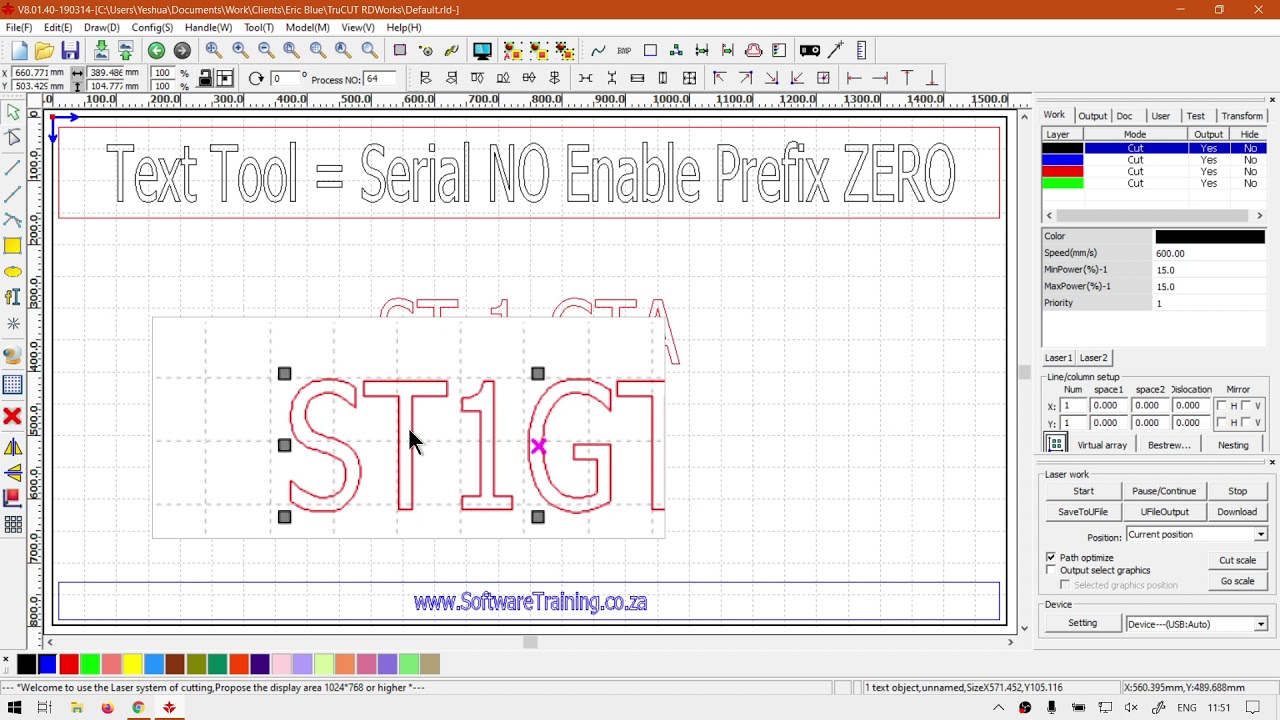Click the red X delete tool
Image resolution: width=1280 pixels, height=720 pixels.
pos(13,416)
